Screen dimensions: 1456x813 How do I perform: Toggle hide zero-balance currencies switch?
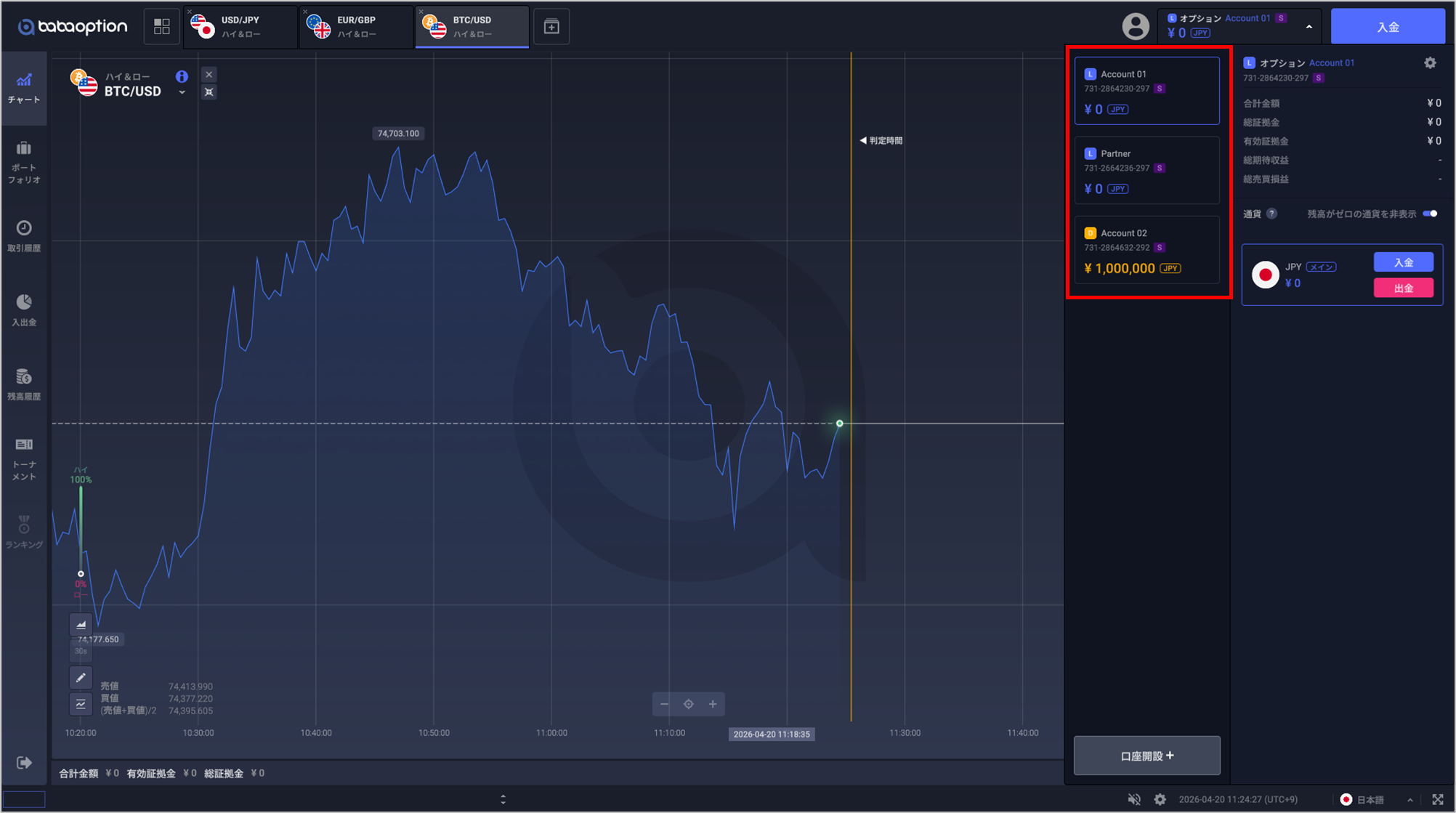(1430, 214)
